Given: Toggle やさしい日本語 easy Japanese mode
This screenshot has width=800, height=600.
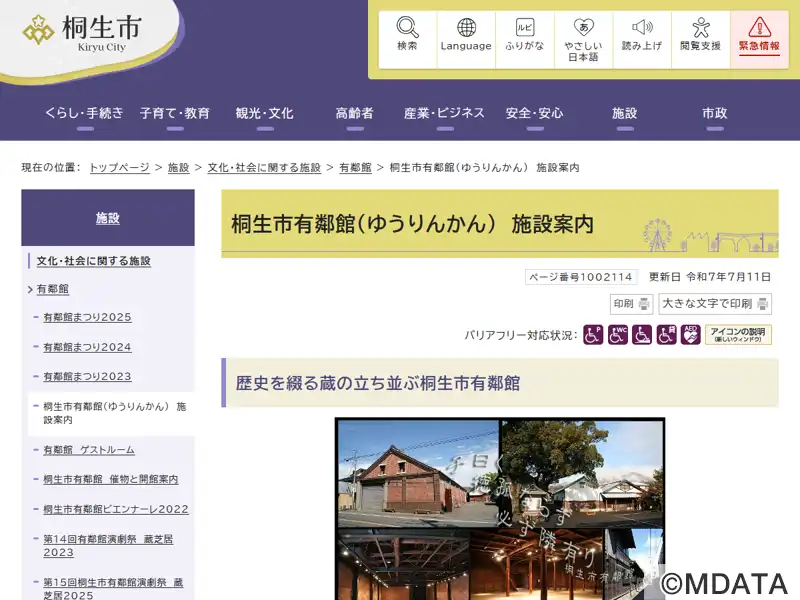Looking at the screenshot, I should [x=583, y=28].
